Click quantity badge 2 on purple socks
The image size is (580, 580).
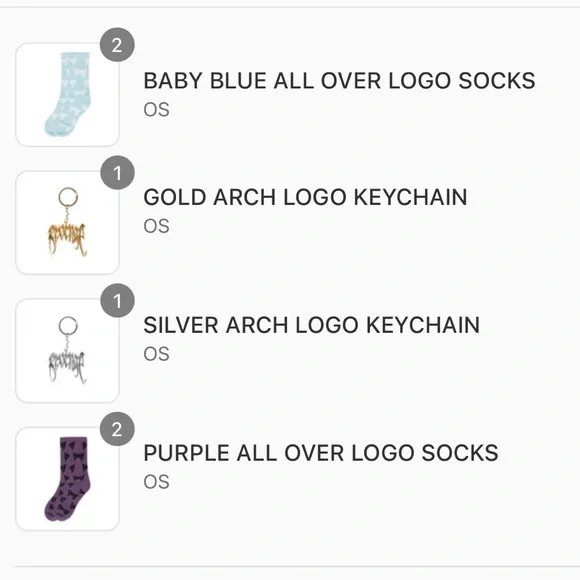pos(117,429)
